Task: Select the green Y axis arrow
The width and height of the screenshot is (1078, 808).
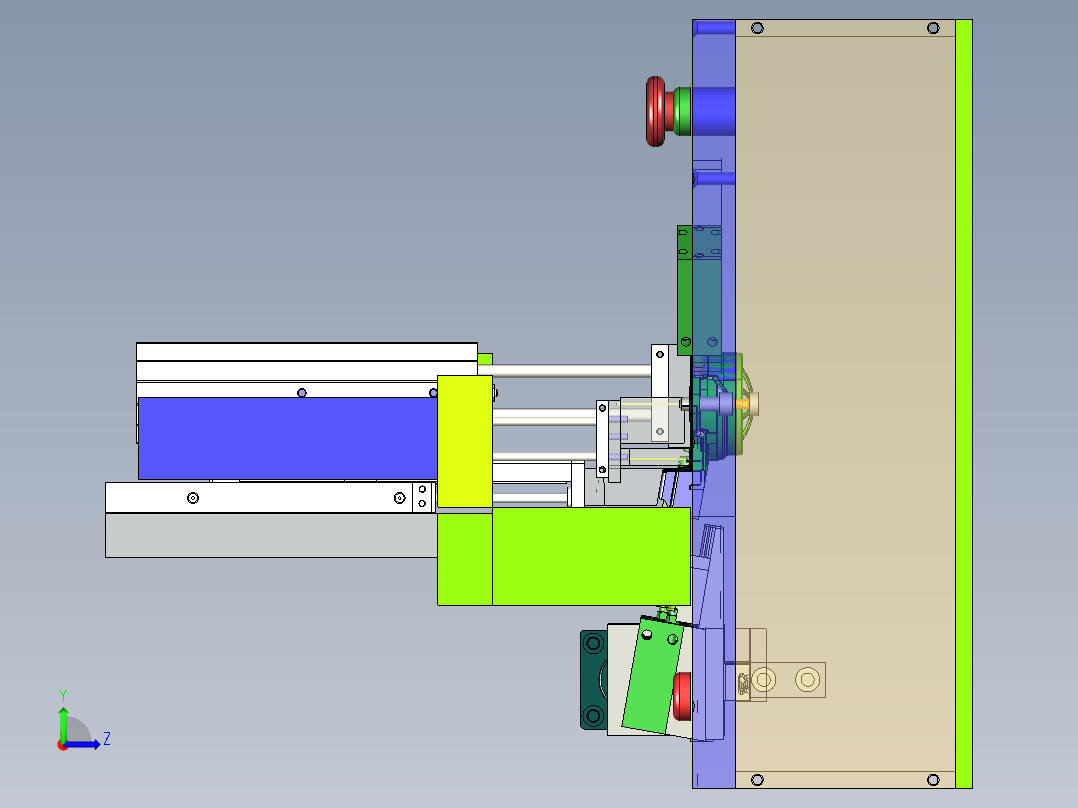Action: (x=63, y=725)
